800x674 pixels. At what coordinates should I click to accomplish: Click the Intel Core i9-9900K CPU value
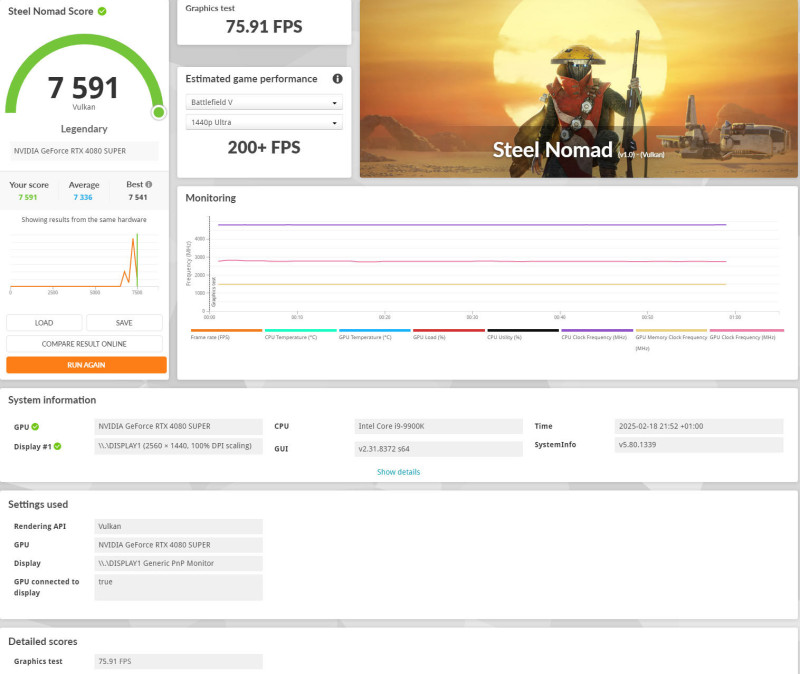click(x=438, y=426)
